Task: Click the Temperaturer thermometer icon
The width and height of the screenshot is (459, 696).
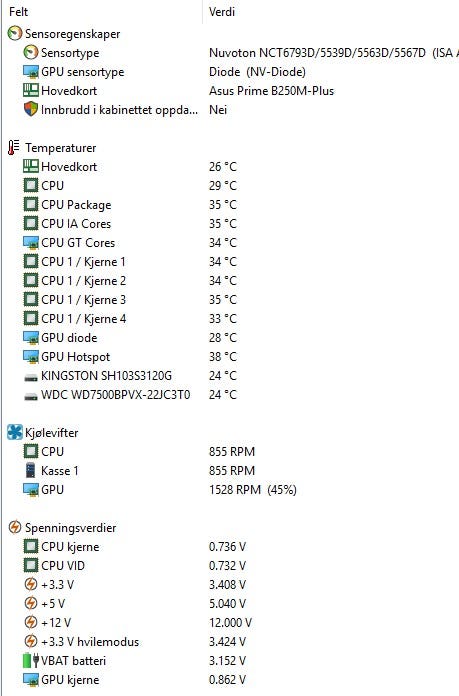Action: pyautogui.click(x=14, y=148)
